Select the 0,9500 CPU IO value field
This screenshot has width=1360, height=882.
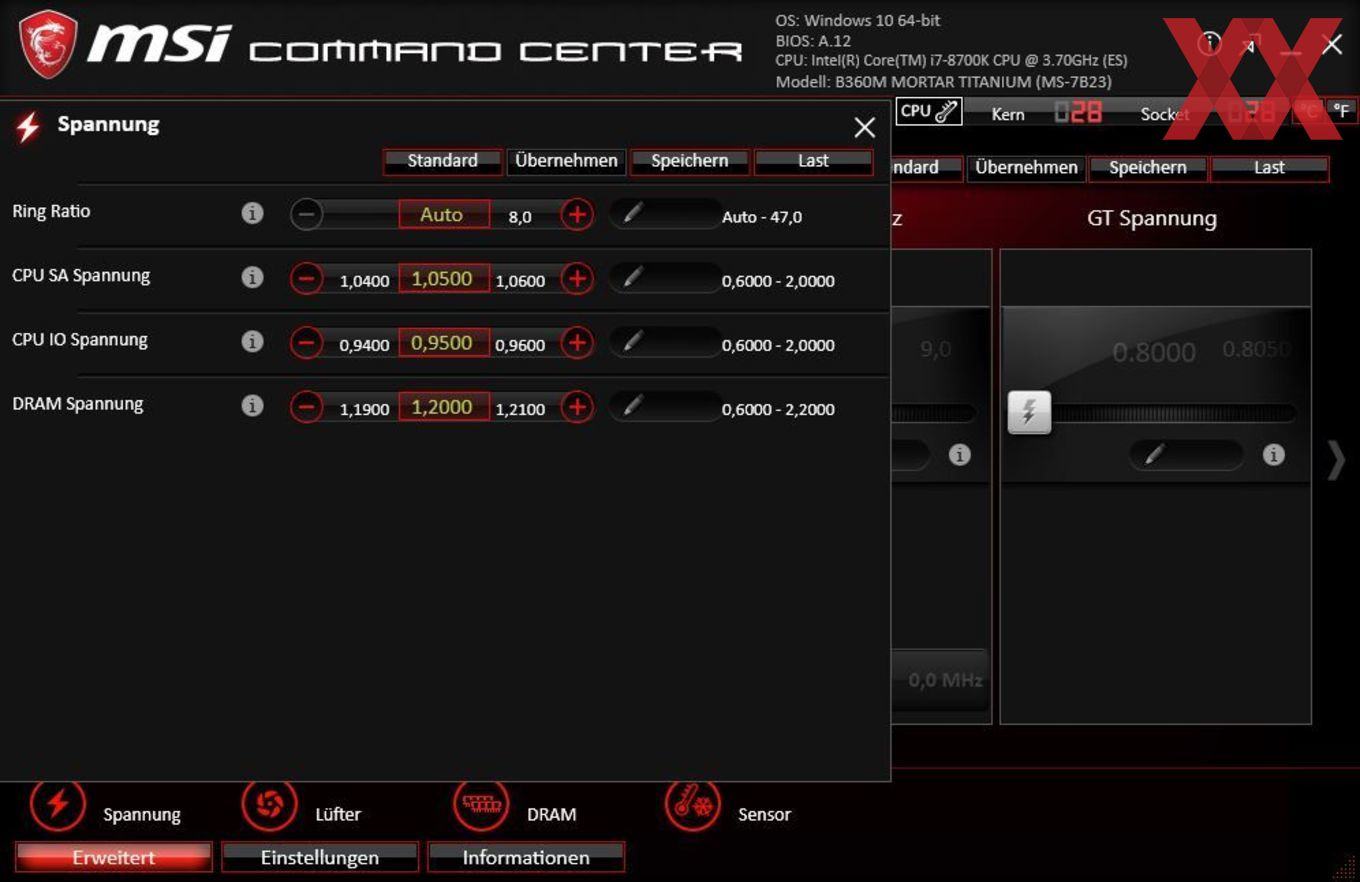click(444, 343)
